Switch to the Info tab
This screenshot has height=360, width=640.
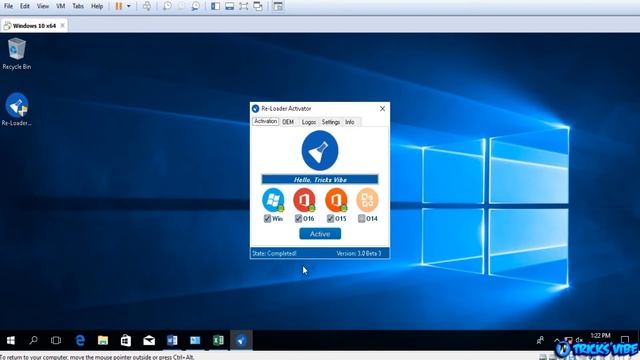tap(350, 122)
